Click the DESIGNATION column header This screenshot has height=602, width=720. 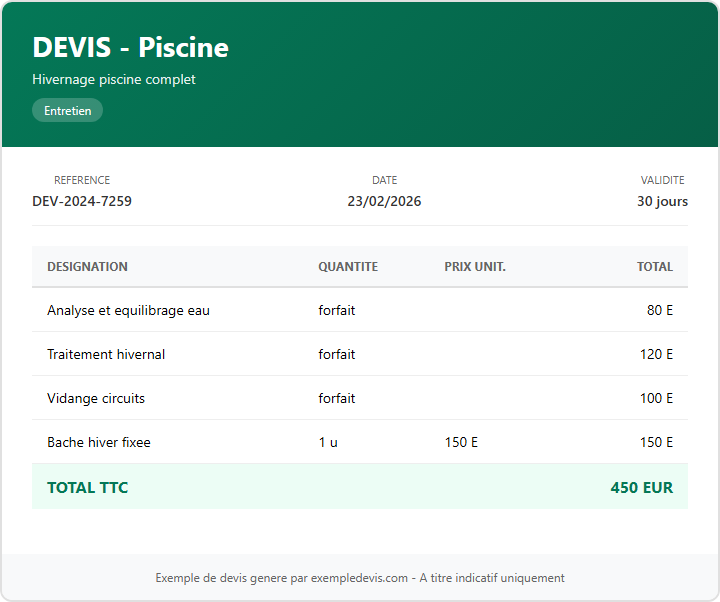pyautogui.click(x=87, y=267)
